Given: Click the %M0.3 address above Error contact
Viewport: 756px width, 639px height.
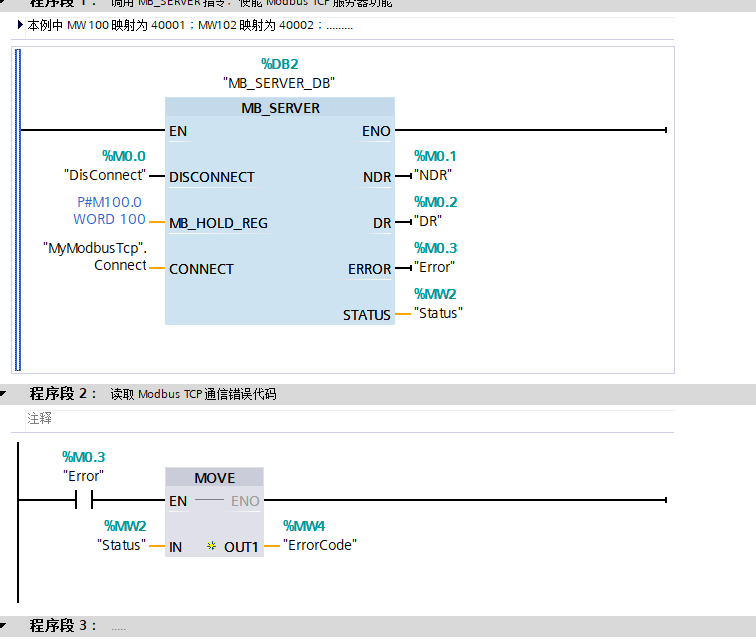Looking at the screenshot, I should pos(83,457).
